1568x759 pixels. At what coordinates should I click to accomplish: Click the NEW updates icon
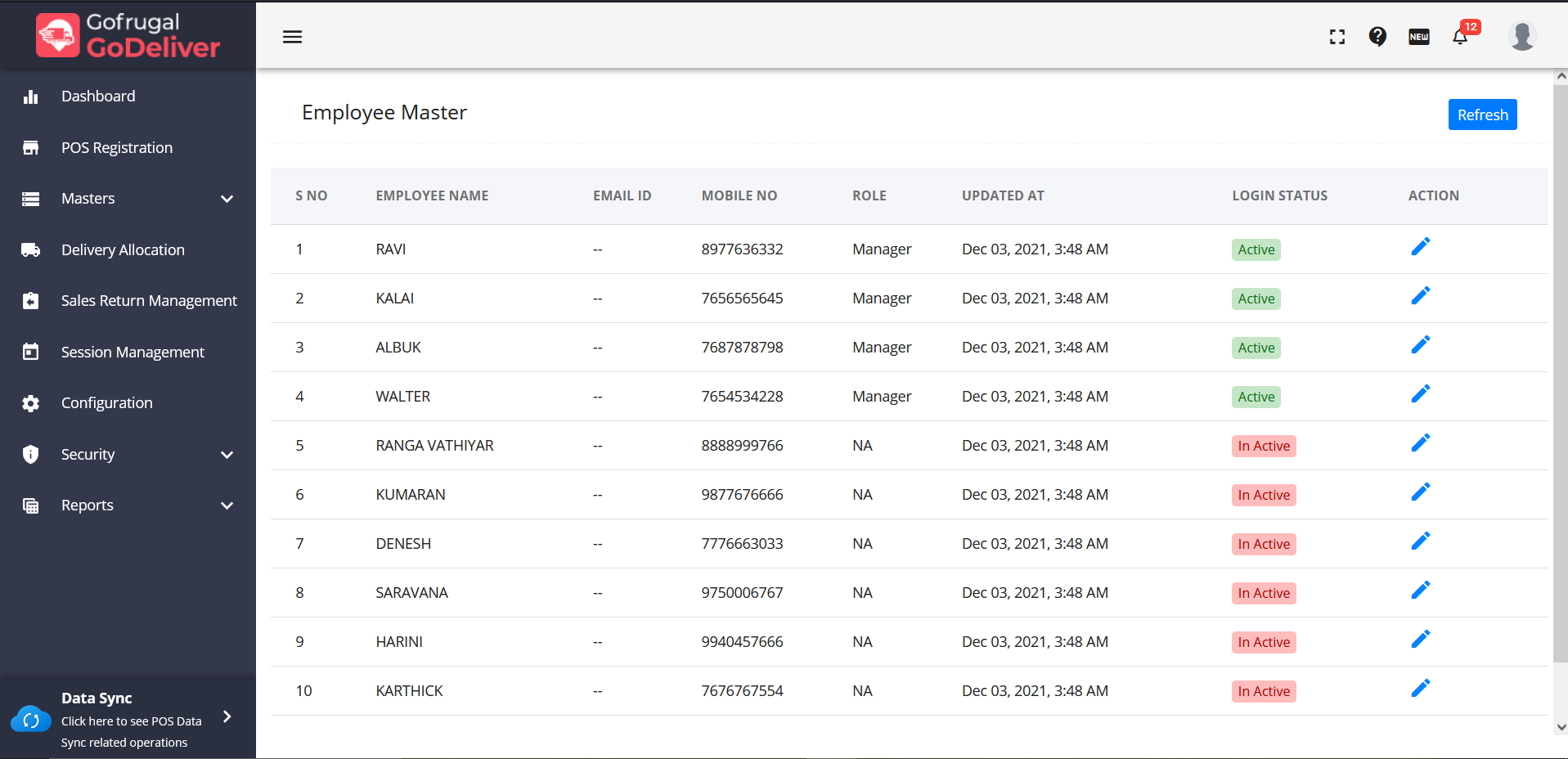pos(1419,37)
